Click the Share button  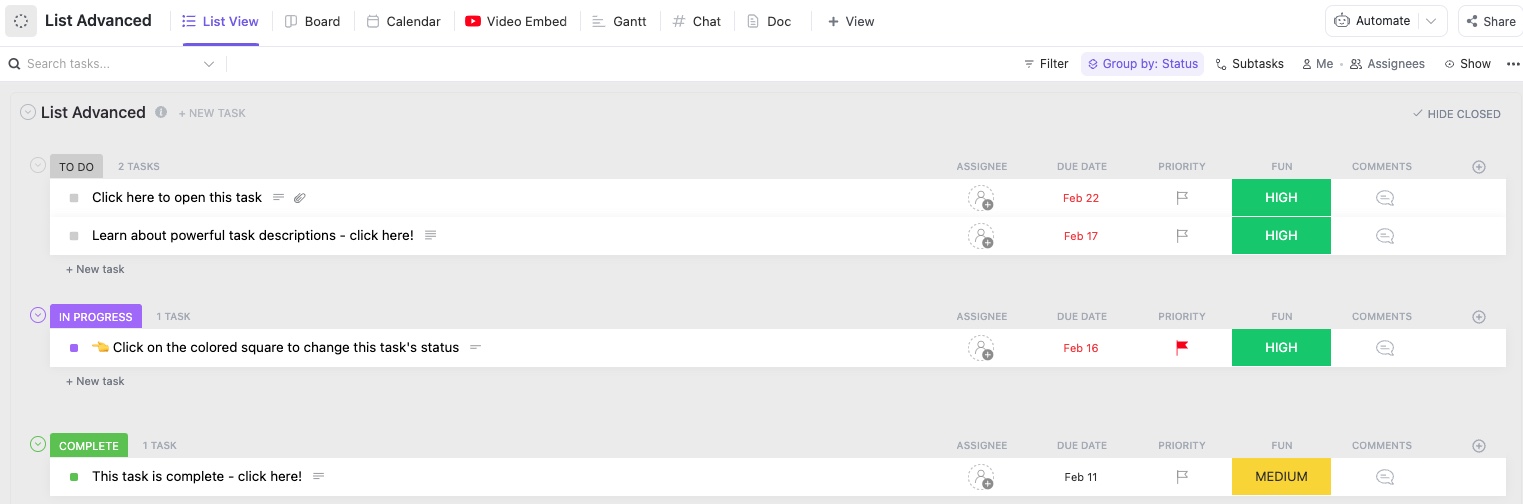pyautogui.click(x=1490, y=21)
